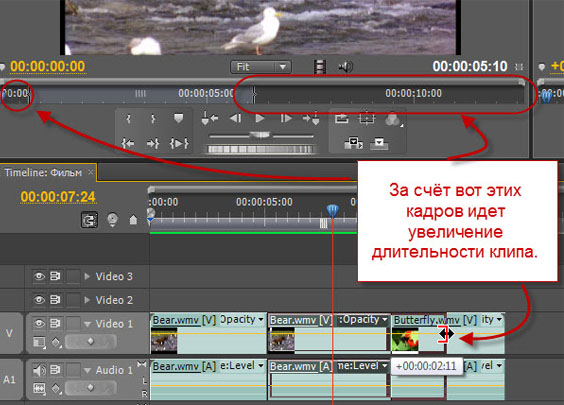This screenshot has width=564, height=405.
Task: Add keyframe button on Audio 1
Action: [90, 387]
